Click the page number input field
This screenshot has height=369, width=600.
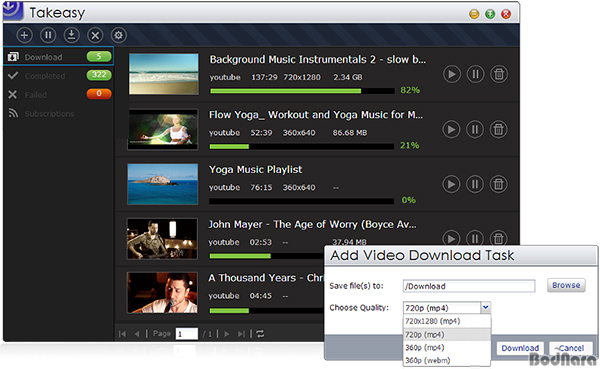pyautogui.click(x=187, y=334)
